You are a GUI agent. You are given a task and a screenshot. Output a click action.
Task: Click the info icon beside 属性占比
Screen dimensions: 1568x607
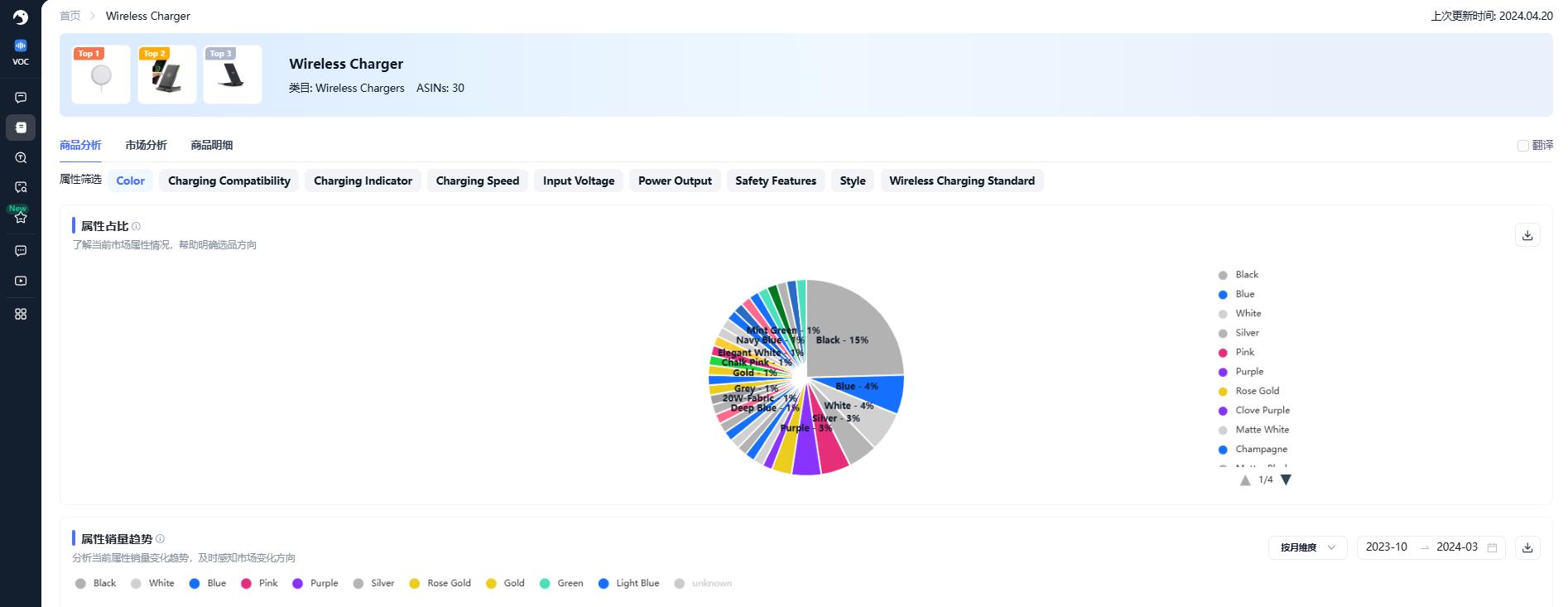[x=137, y=226]
